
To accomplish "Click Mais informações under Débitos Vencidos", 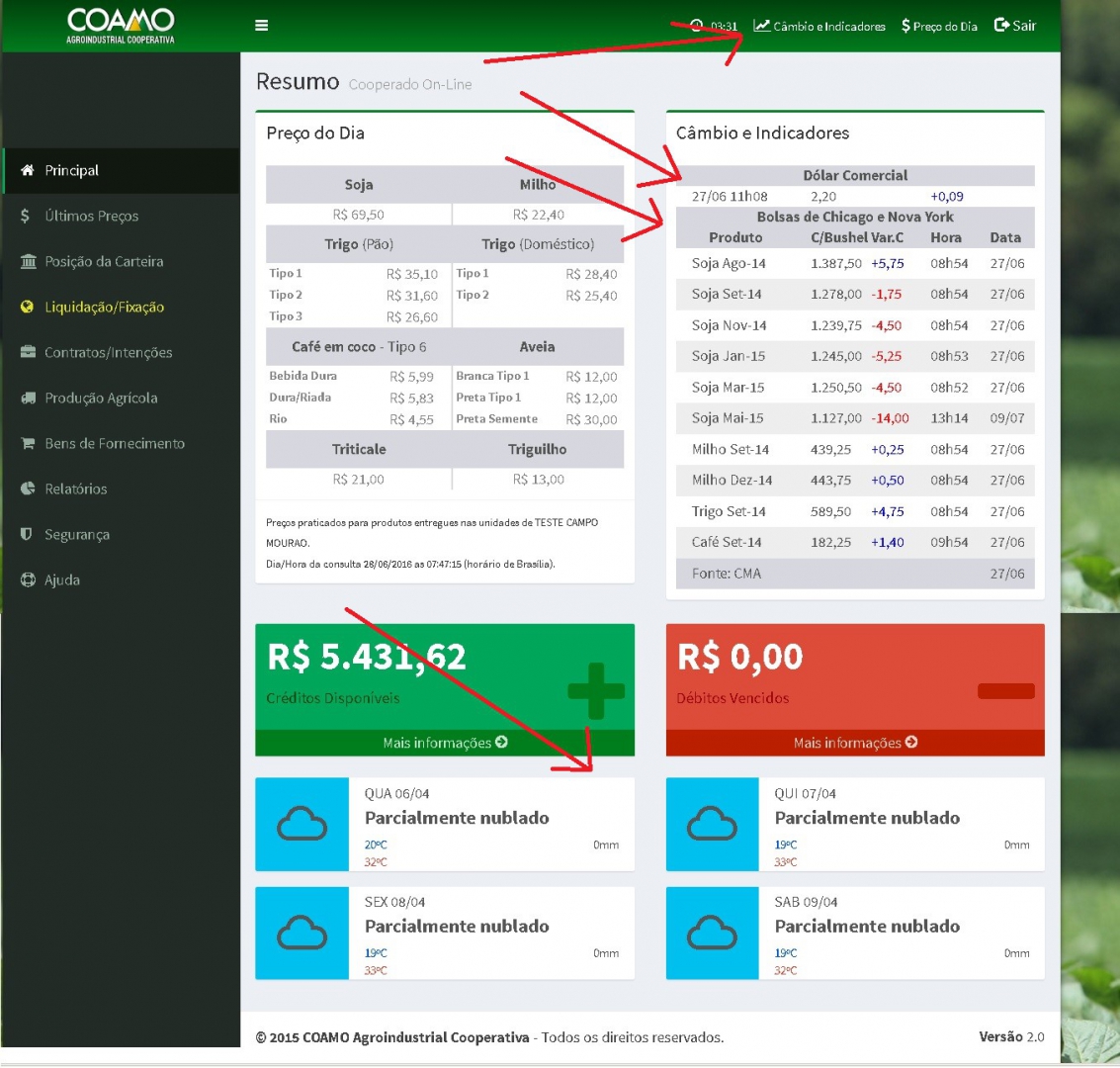I will (855, 743).
